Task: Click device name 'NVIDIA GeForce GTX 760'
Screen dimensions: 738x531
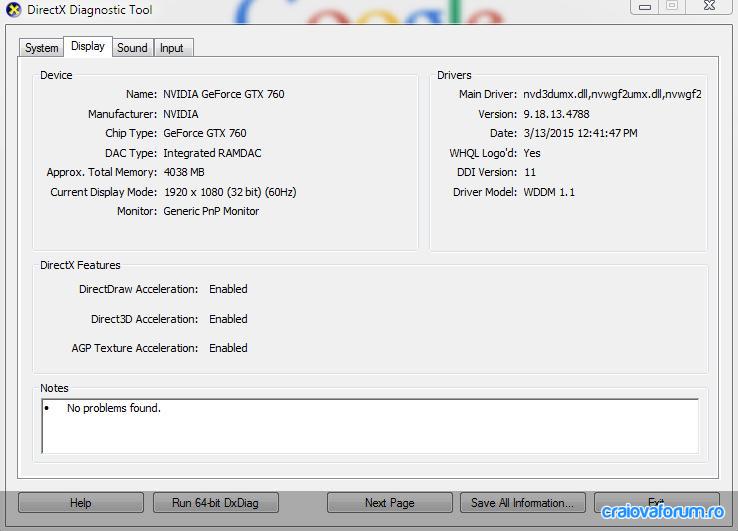Action: [x=224, y=94]
